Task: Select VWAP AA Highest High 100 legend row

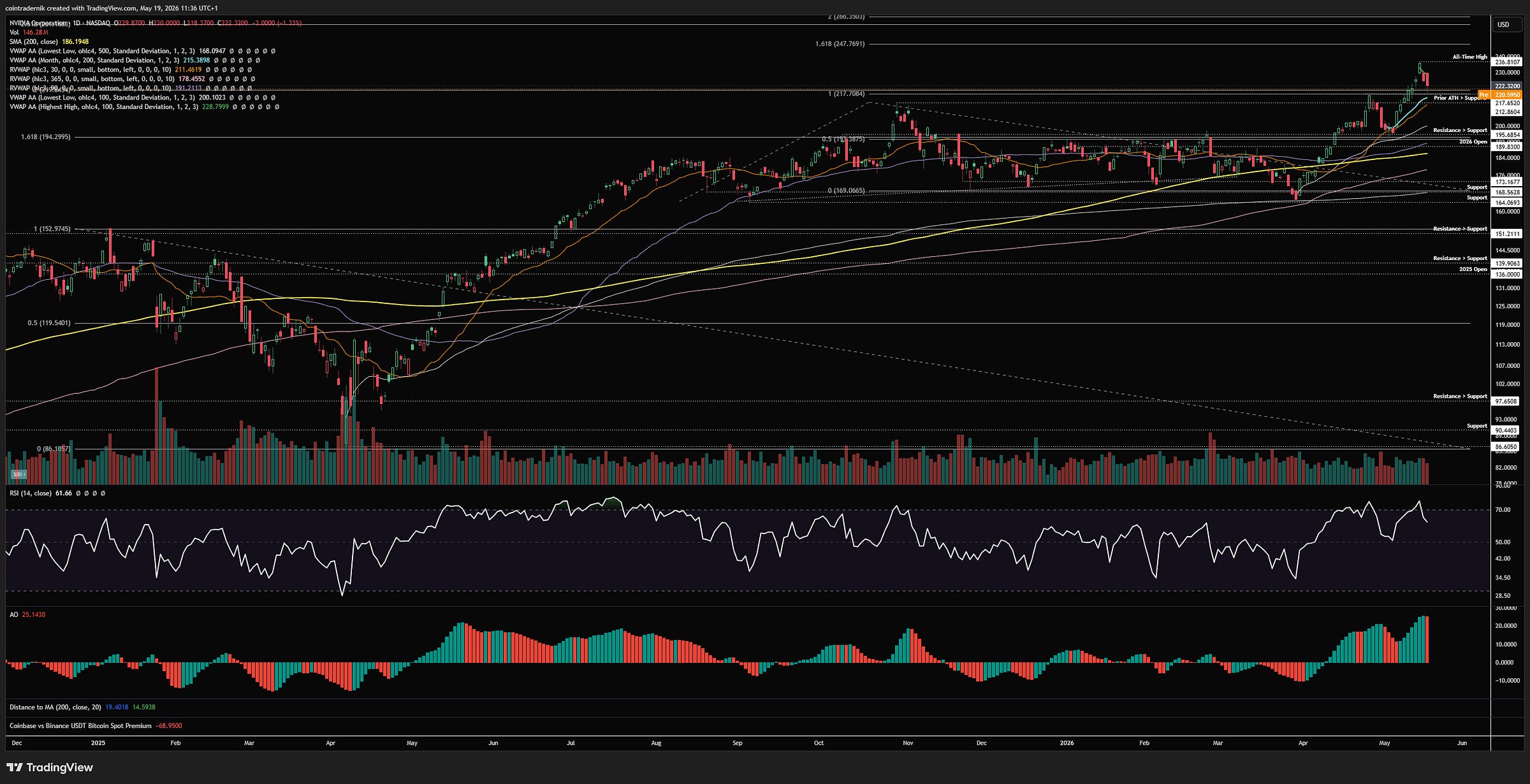Action: click(144, 107)
